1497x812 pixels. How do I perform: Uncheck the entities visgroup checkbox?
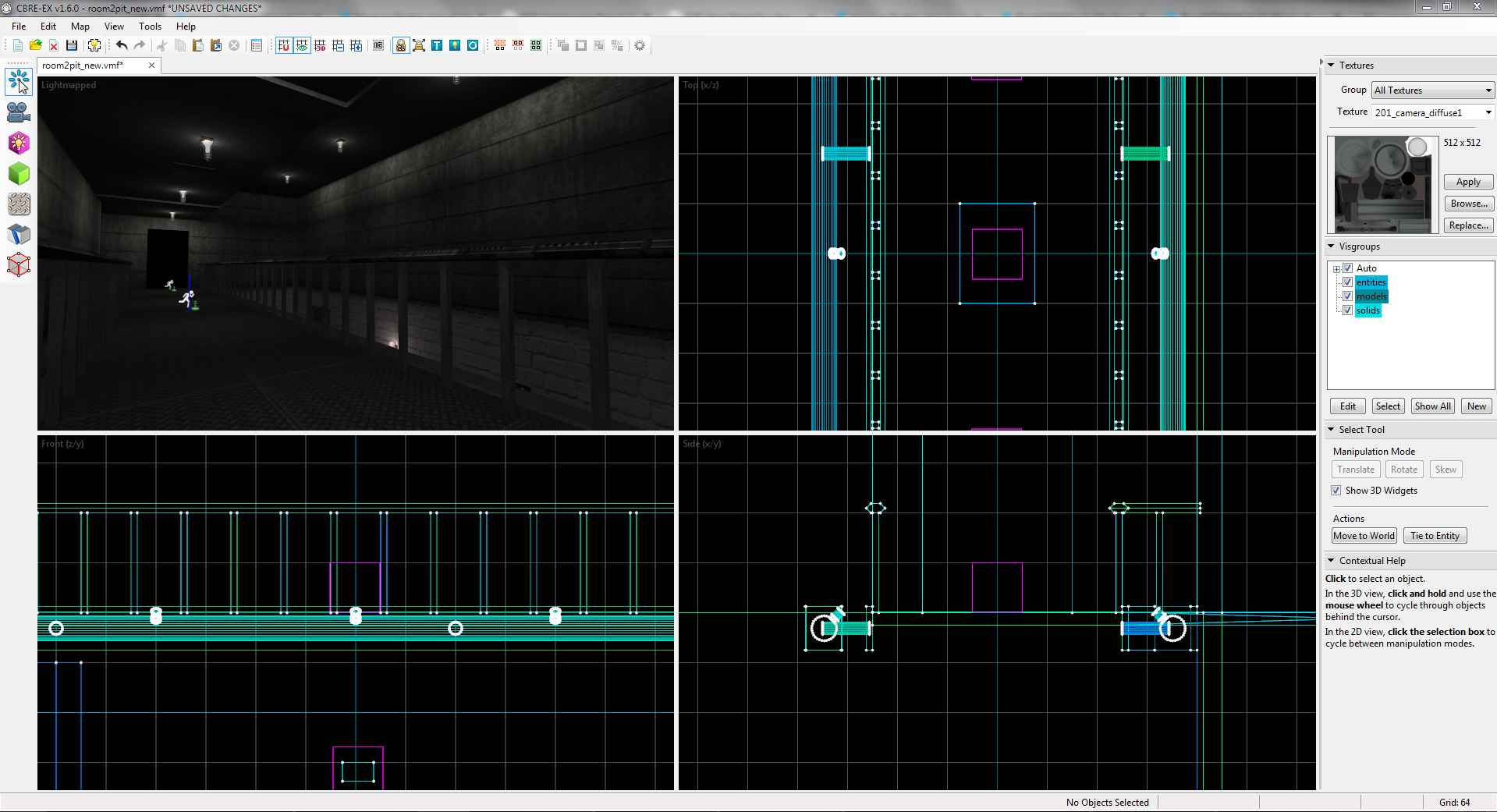pyautogui.click(x=1347, y=282)
